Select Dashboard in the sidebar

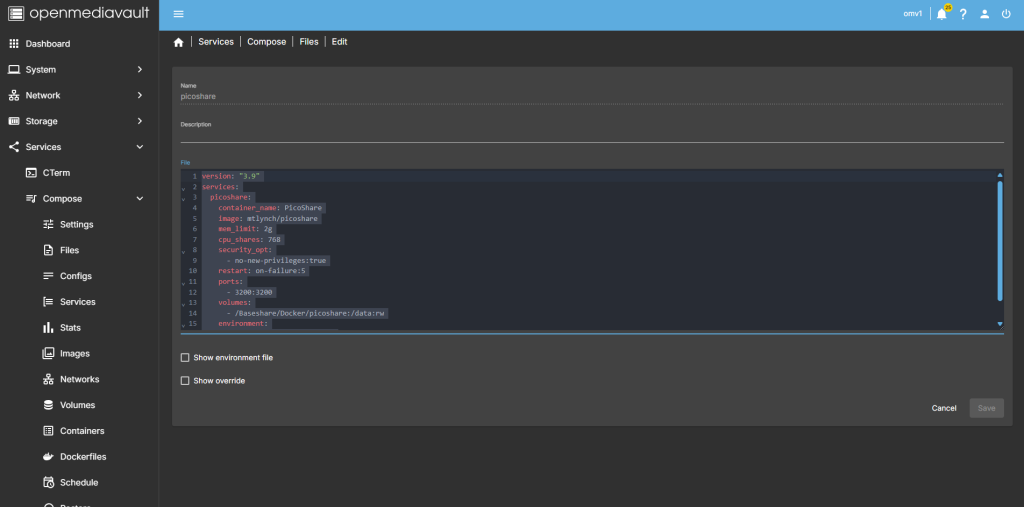tap(48, 44)
